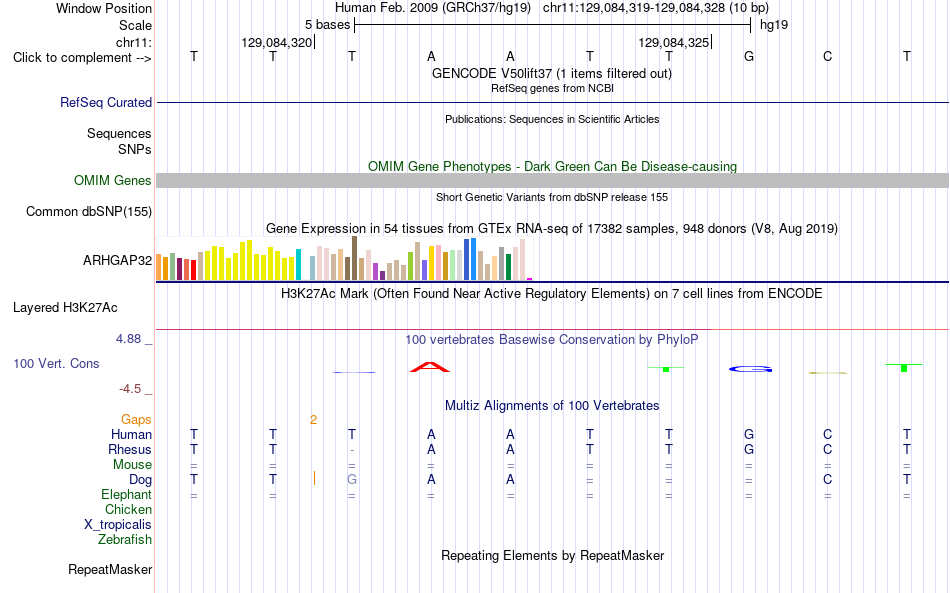Click the -4.5 PhyloP lower scale value
The width and height of the screenshot is (950, 593).
coord(130,389)
